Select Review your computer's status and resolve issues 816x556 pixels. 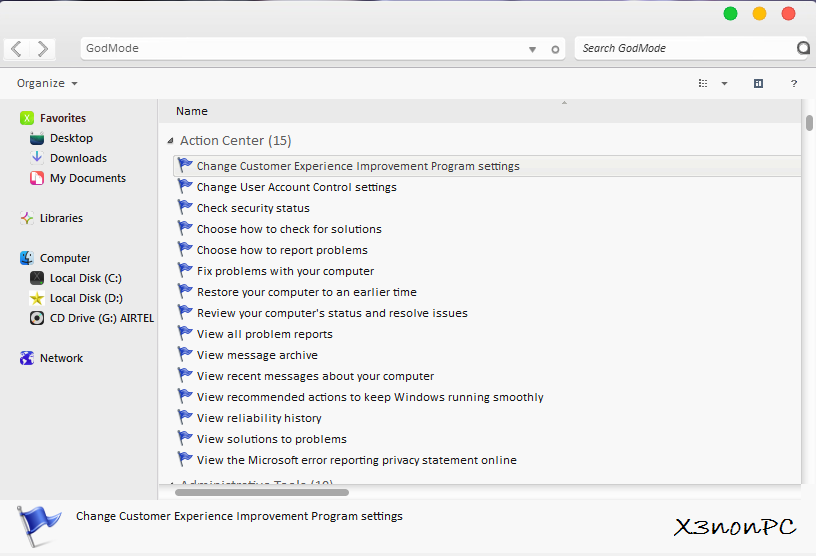click(x=332, y=313)
